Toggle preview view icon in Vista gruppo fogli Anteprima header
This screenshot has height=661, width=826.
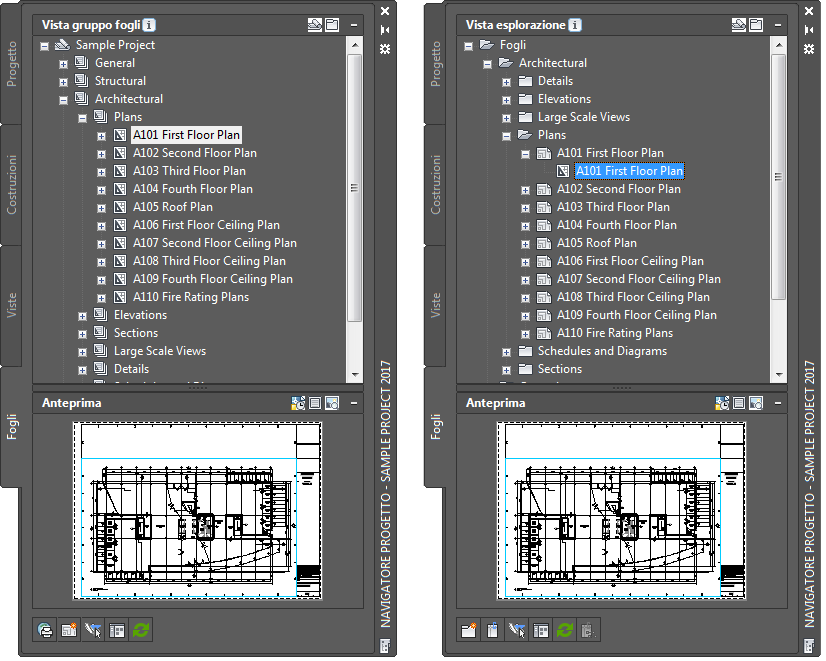(x=332, y=403)
